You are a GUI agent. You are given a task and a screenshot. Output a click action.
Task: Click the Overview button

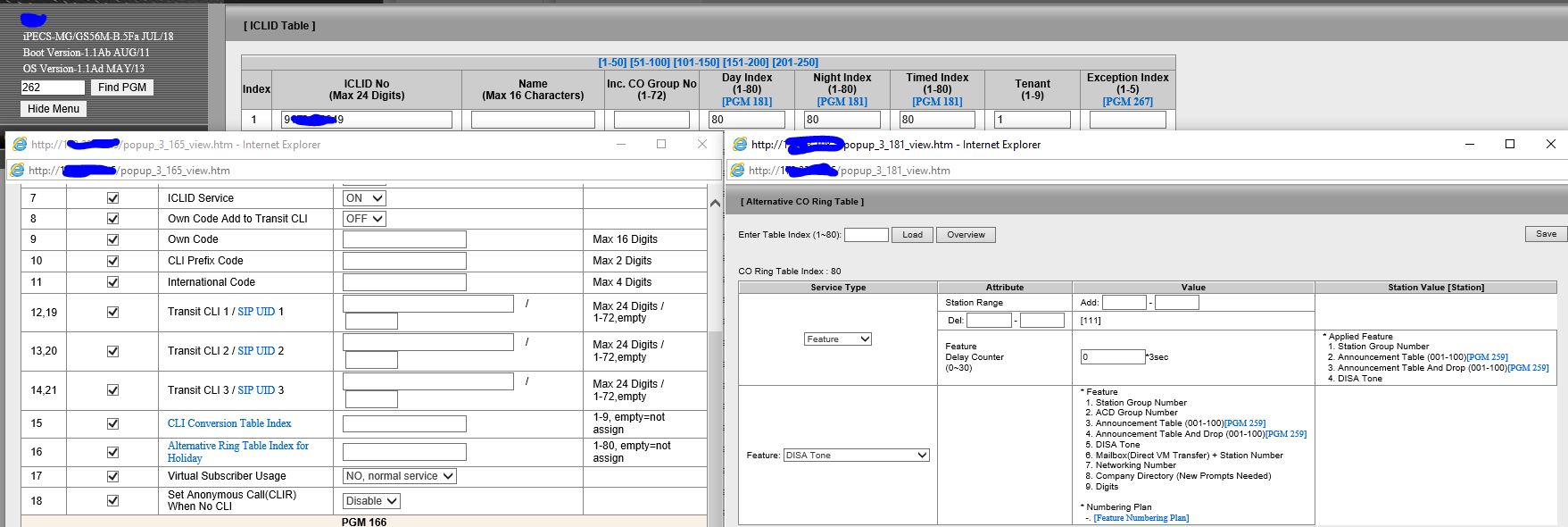tap(966, 235)
